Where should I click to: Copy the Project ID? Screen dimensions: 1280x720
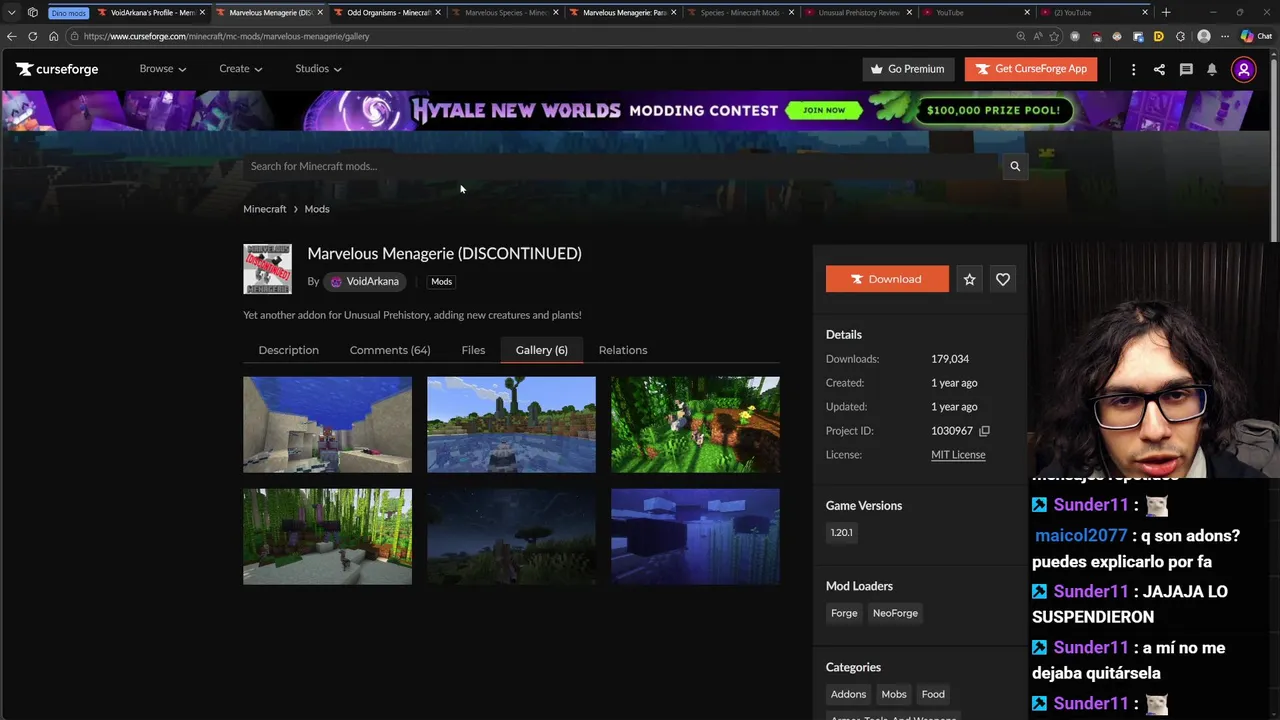click(x=984, y=431)
